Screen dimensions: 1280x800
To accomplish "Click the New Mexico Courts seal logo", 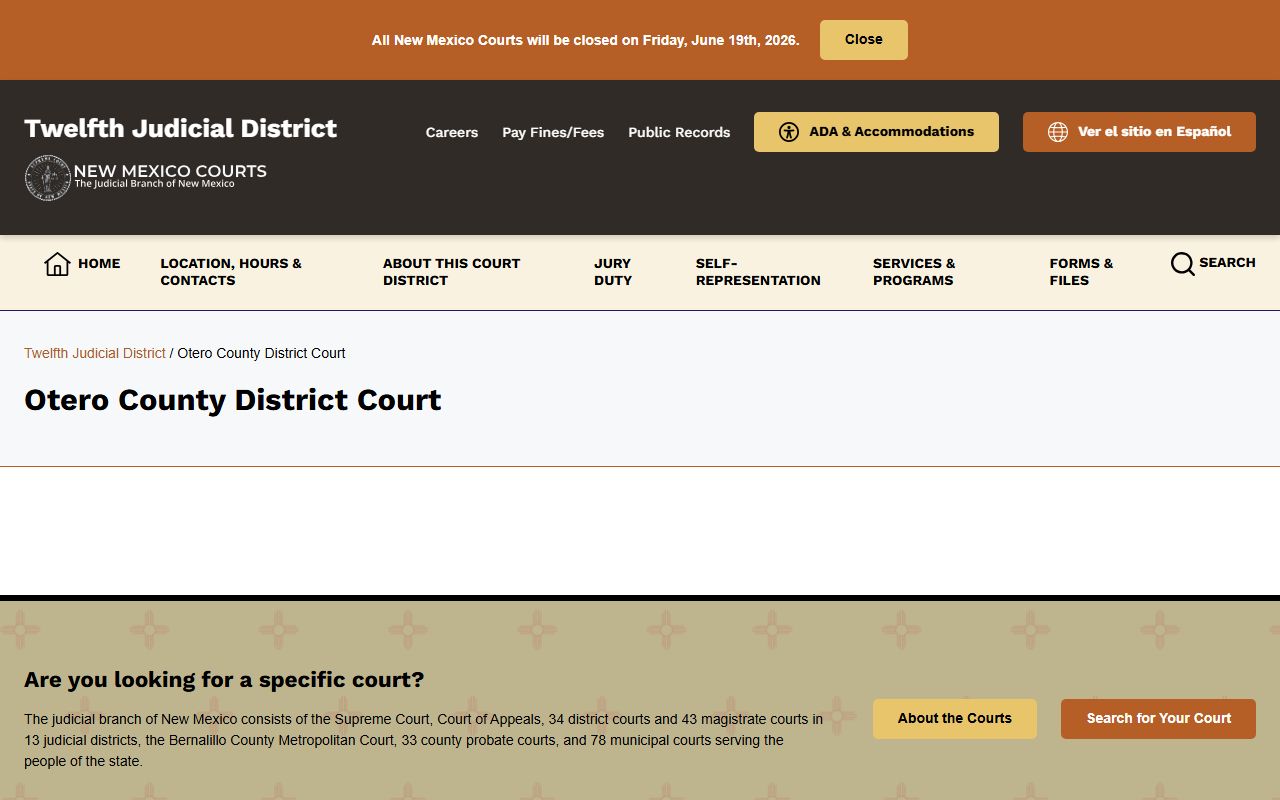I will (47, 178).
